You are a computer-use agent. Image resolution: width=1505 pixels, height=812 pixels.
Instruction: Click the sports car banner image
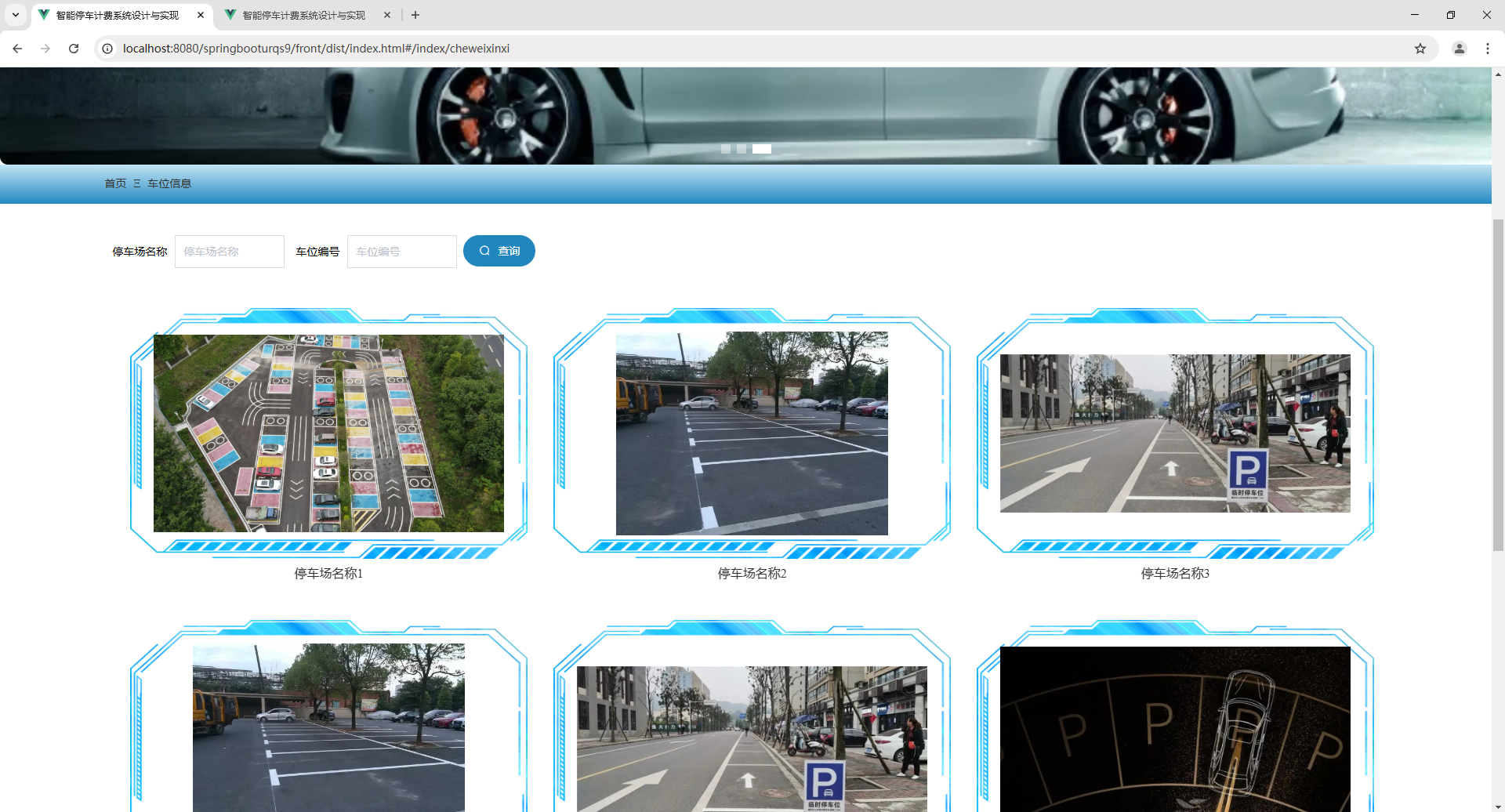[745, 115]
